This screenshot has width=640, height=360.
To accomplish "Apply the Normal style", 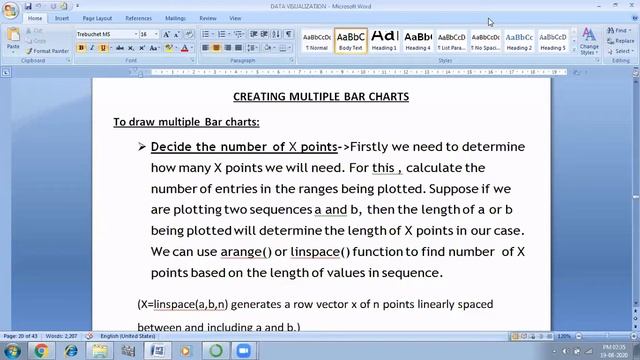I will tap(317, 41).
